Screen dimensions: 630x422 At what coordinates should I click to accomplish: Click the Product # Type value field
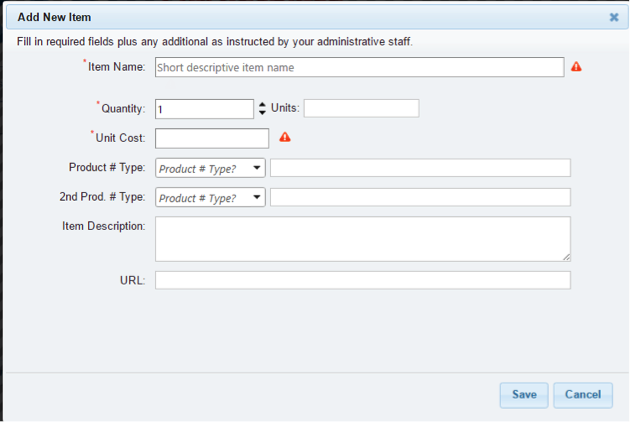pyautogui.click(x=420, y=168)
